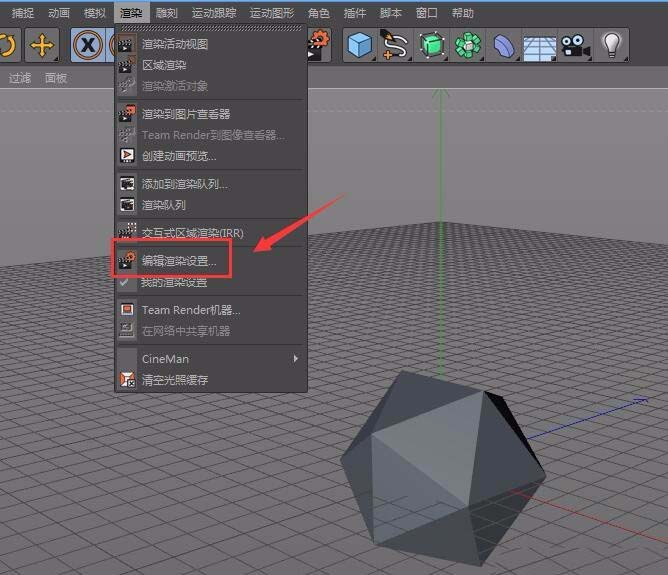Choose 区域渲染 menu entry

point(211,66)
